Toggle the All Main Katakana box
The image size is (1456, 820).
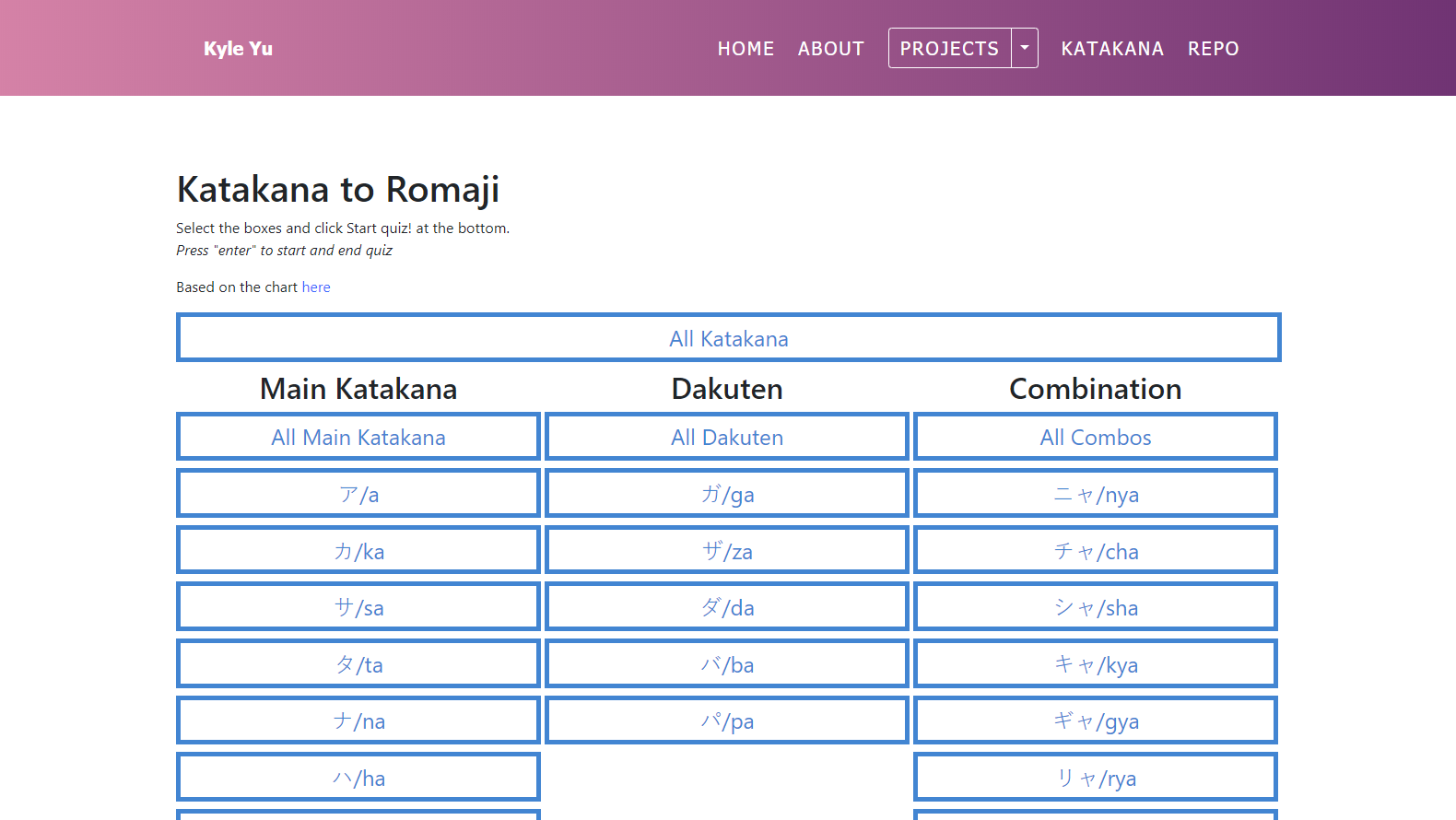click(x=358, y=437)
